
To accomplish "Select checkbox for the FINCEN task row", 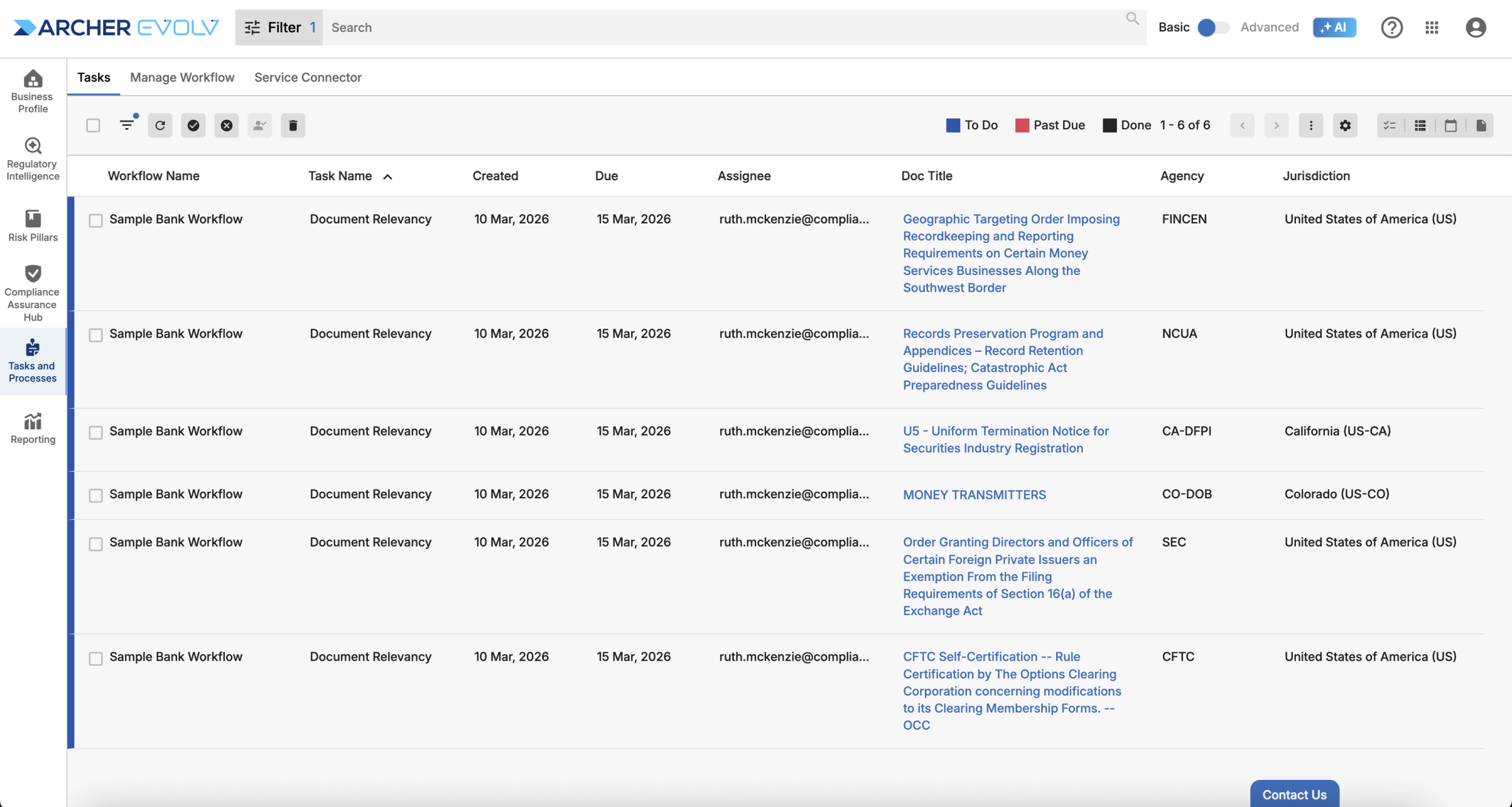I will (96, 220).
